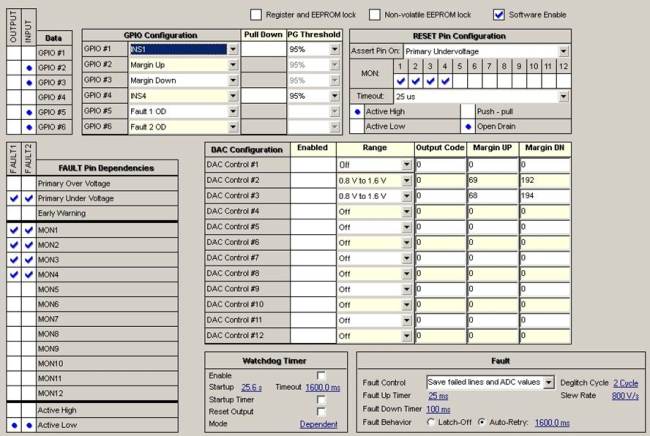
Task: Click the Slew Rate 800 V/s link
Action: click(626, 396)
